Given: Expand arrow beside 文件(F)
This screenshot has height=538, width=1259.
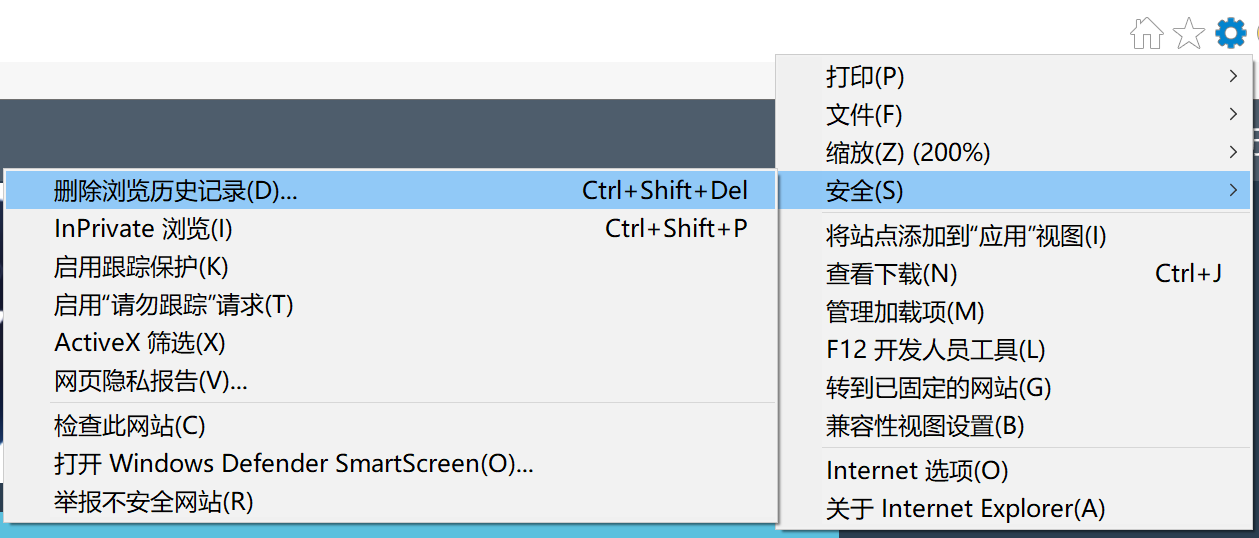Looking at the screenshot, I should coord(1234,114).
